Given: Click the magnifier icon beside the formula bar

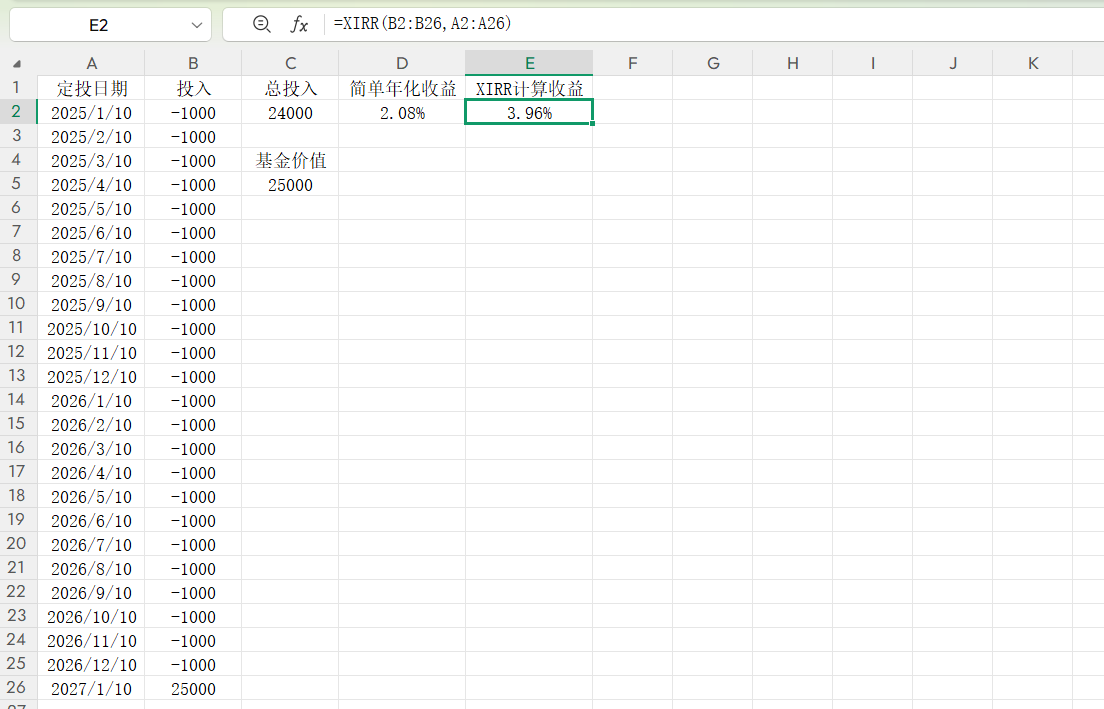Looking at the screenshot, I should click(260, 24).
